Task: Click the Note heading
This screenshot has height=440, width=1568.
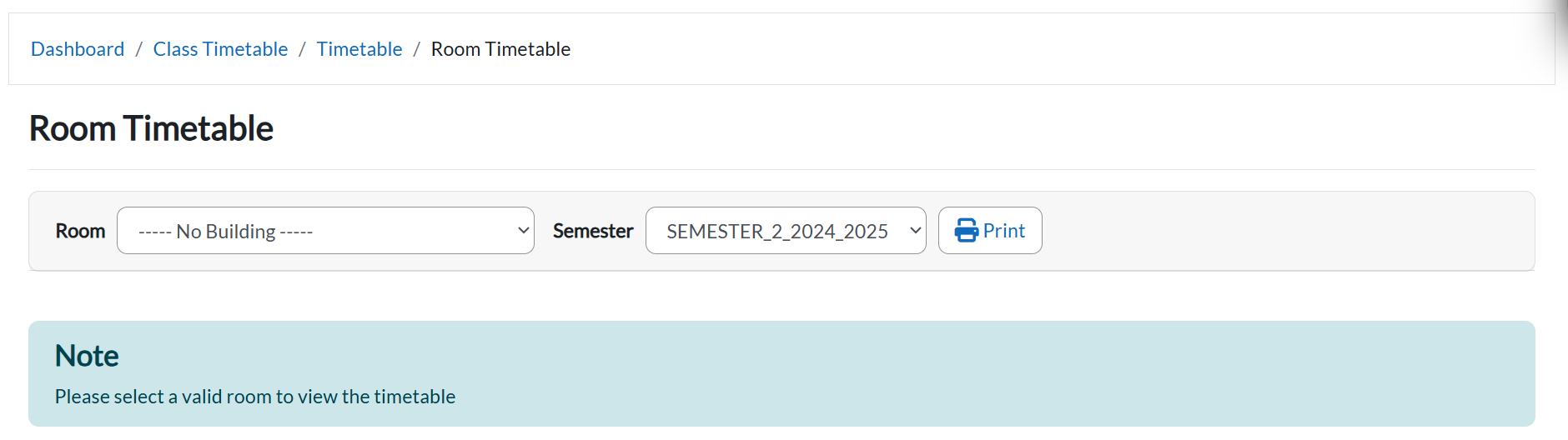Action: [87, 356]
